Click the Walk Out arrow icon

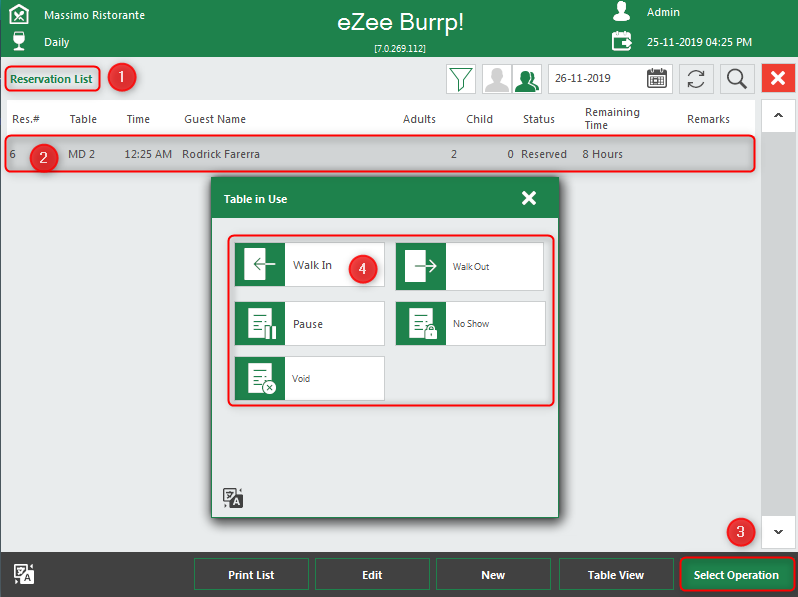click(421, 266)
